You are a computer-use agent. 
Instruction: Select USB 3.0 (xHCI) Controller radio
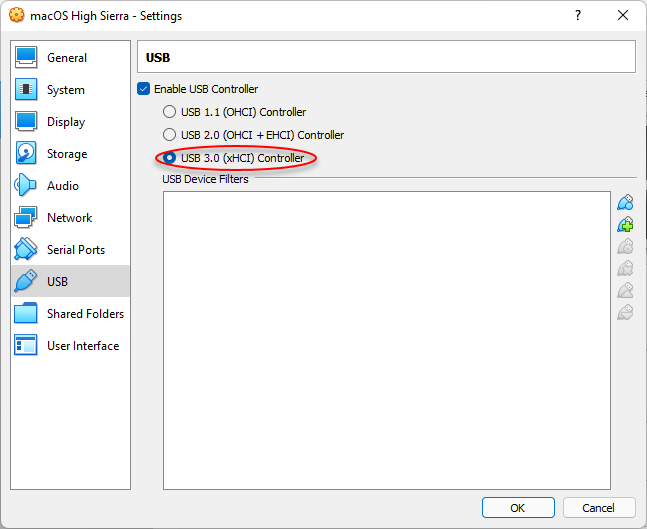tap(169, 158)
